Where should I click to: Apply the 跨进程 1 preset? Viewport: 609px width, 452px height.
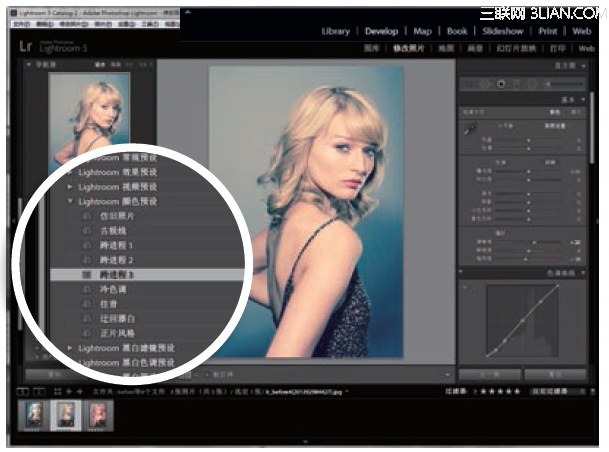point(117,246)
